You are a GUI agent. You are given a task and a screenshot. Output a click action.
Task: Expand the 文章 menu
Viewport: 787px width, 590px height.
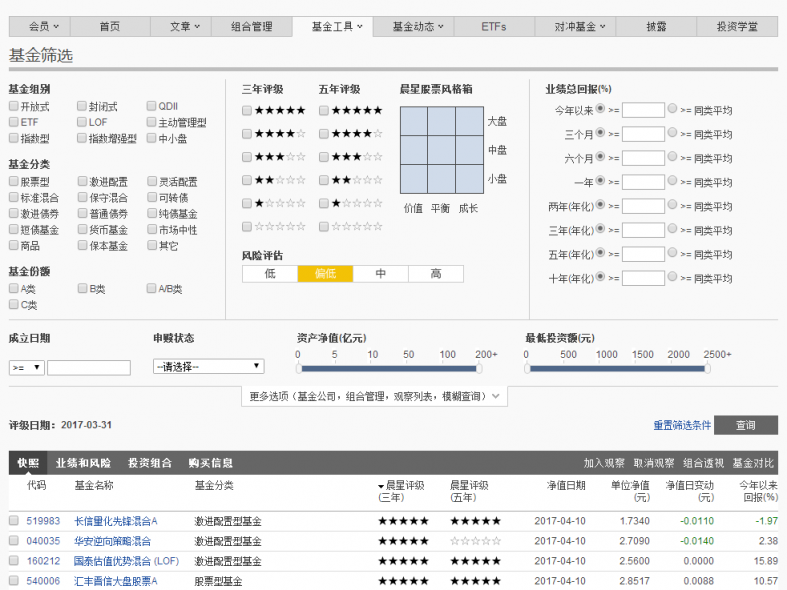(181, 27)
